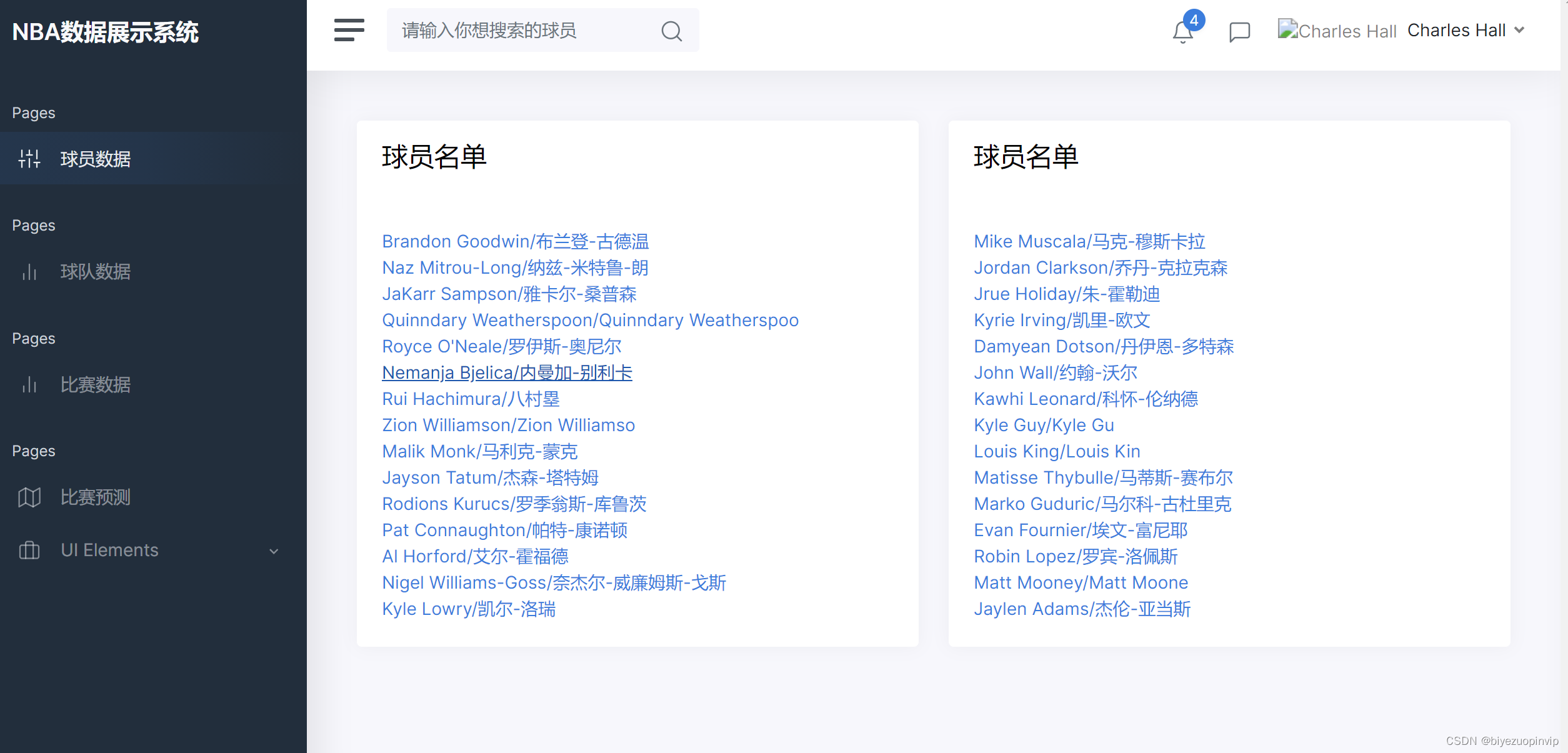Click the package icon beside UI Elements
This screenshot has width=1568, height=753.
tap(29, 551)
